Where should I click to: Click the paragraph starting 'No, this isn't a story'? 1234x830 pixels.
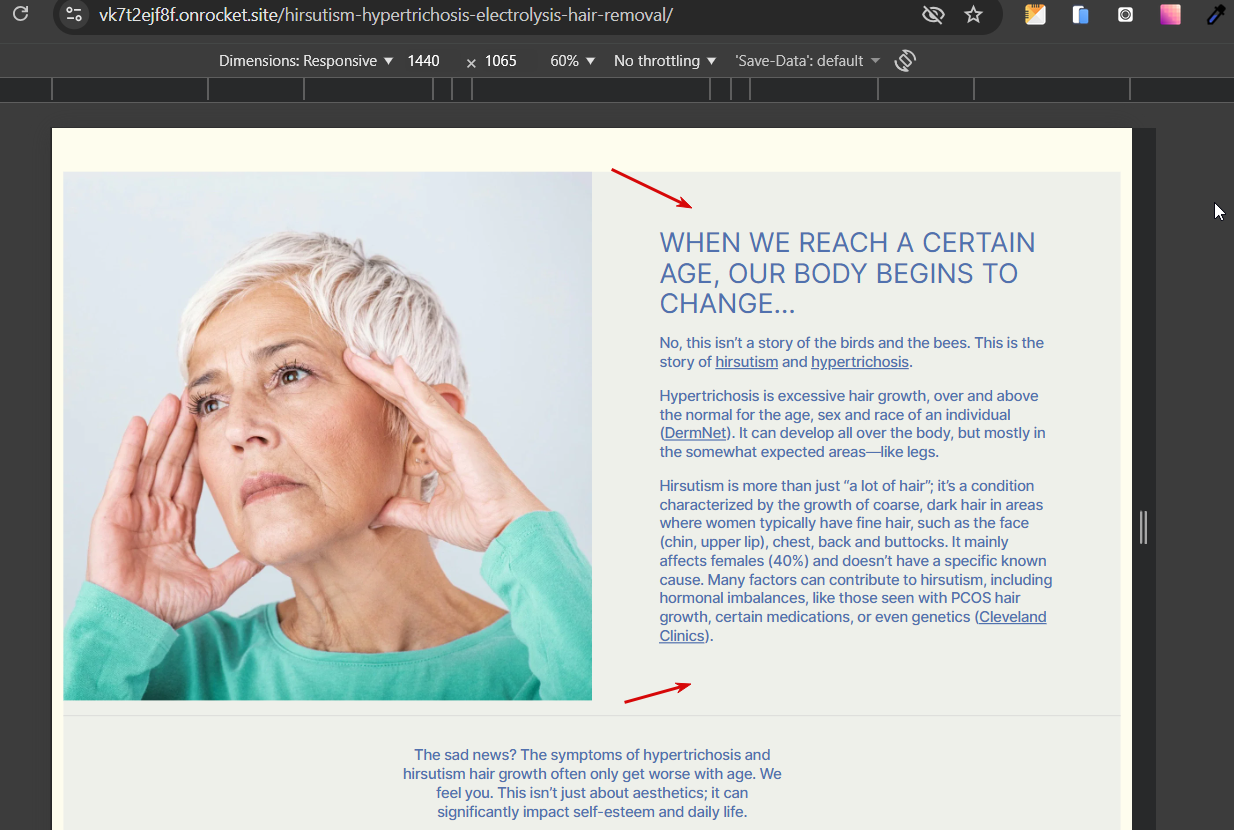852,352
